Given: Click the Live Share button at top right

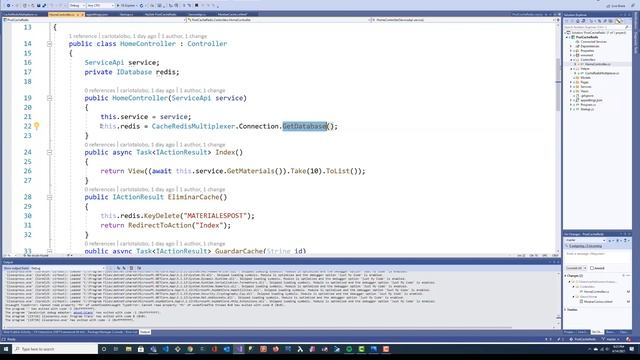Looking at the screenshot, I should (617, 6).
